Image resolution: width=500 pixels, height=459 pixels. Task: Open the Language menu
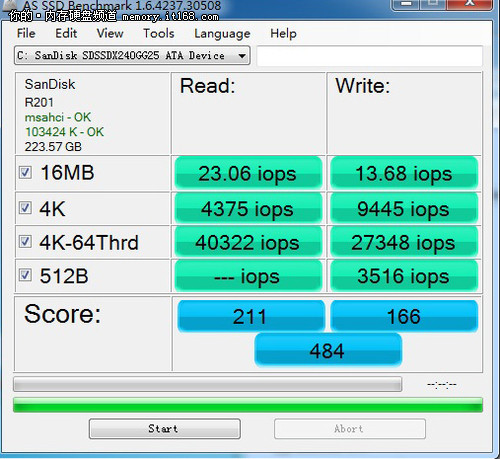click(222, 34)
